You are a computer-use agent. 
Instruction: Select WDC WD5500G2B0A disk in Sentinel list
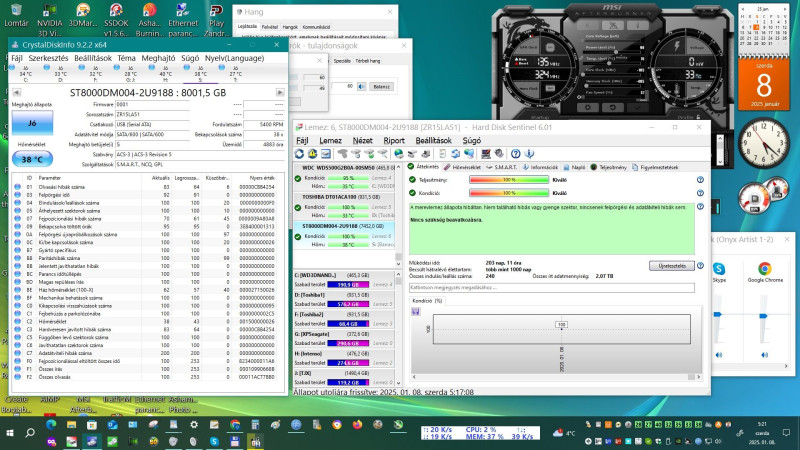point(343,177)
